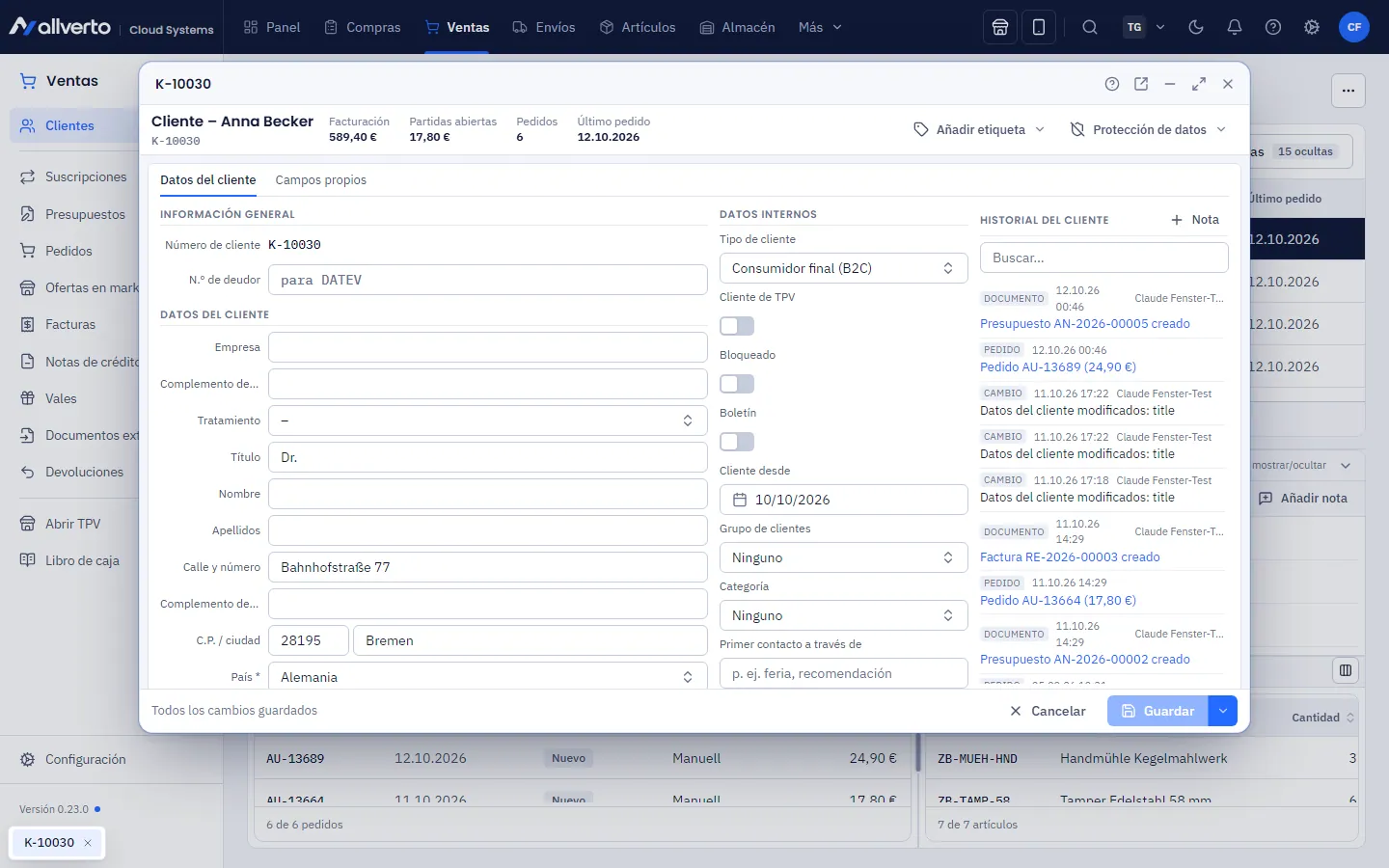Open notifications bell

(1235, 27)
